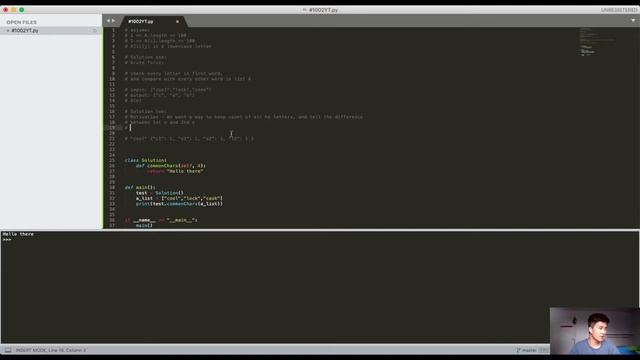Click the 'def main():' line

pos(140,187)
